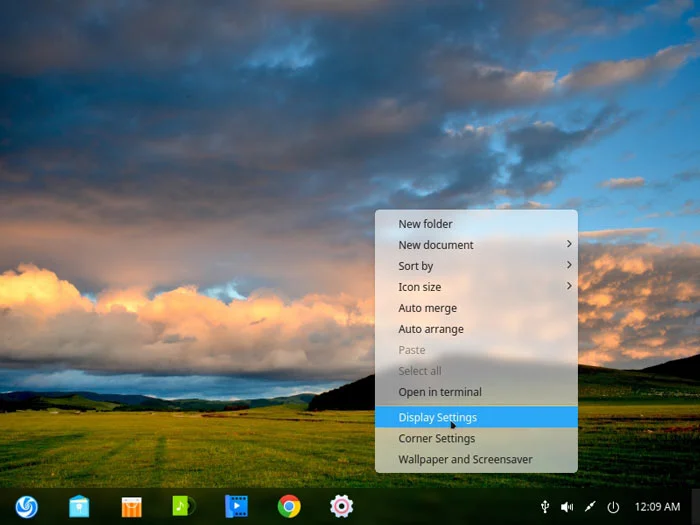Select Display Settings from context menu
This screenshot has width=700, height=525.
438,417
